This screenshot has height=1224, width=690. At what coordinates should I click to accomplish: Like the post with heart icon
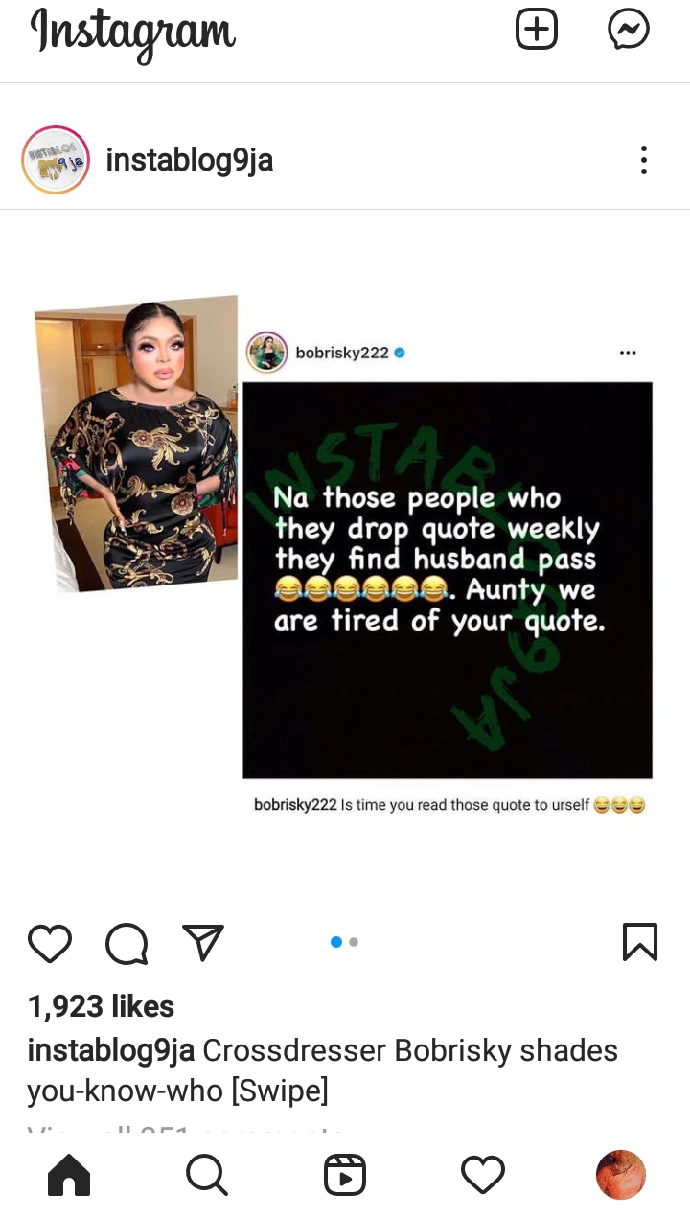pos(50,943)
